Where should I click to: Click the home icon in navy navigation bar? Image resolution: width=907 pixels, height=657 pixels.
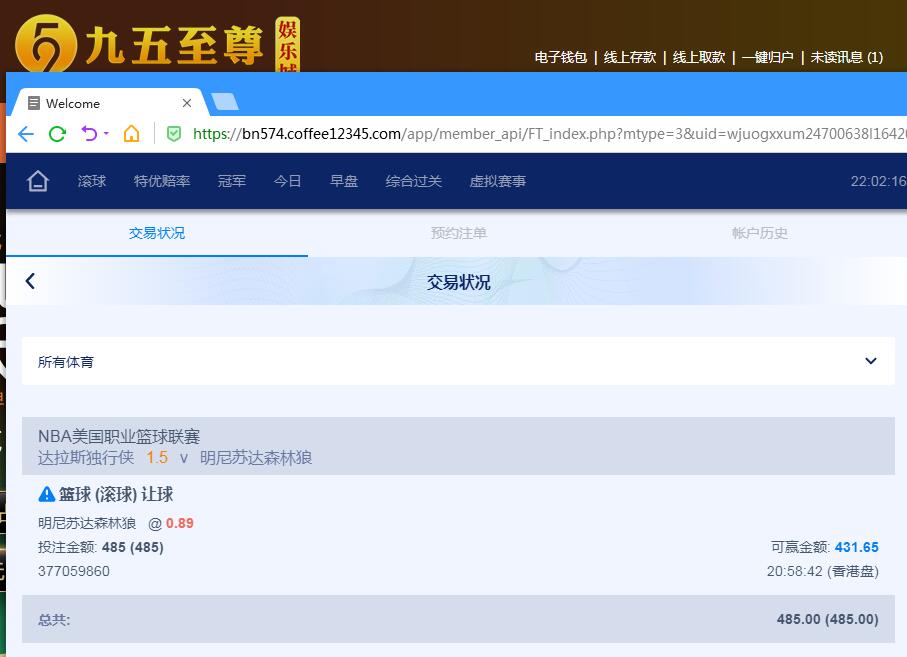click(38, 181)
